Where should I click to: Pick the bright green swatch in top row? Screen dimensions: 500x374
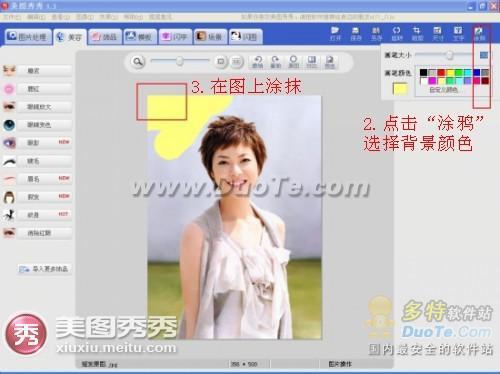(x=459, y=73)
